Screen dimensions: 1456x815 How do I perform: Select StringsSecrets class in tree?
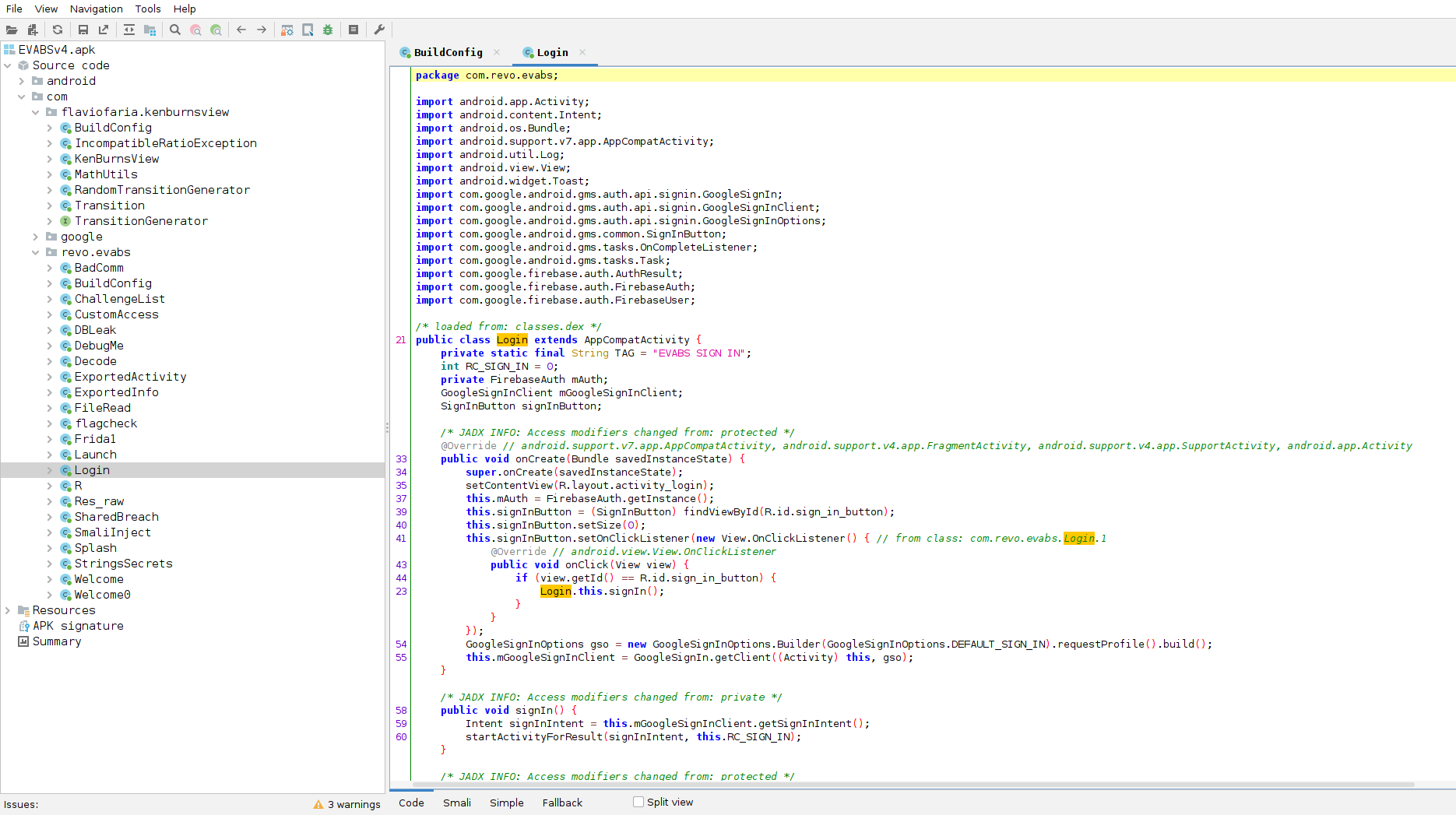[123, 564]
